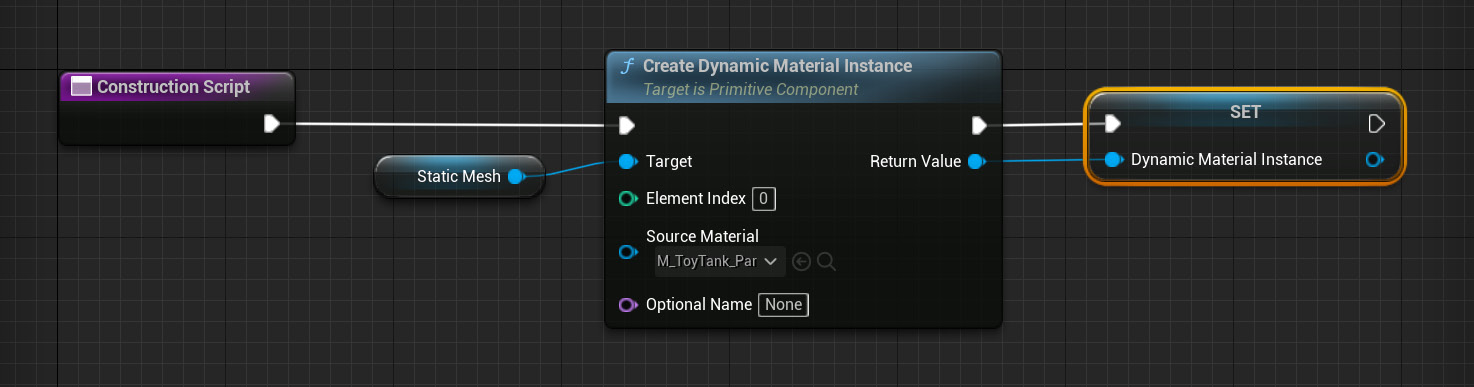Click the Source Material input pin
The height and width of the screenshot is (387, 1474).
tap(628, 252)
